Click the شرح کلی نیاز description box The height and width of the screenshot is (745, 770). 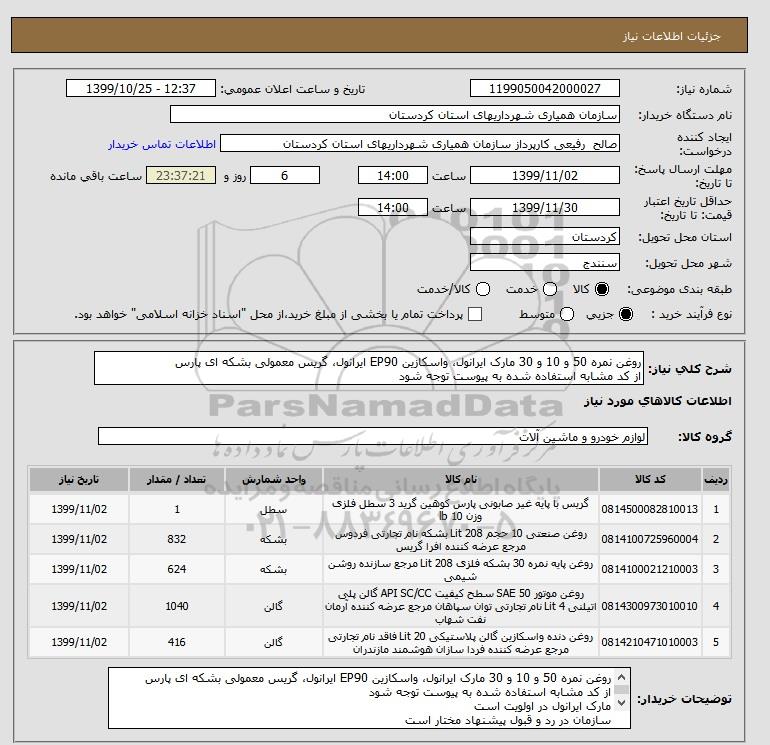point(369,368)
